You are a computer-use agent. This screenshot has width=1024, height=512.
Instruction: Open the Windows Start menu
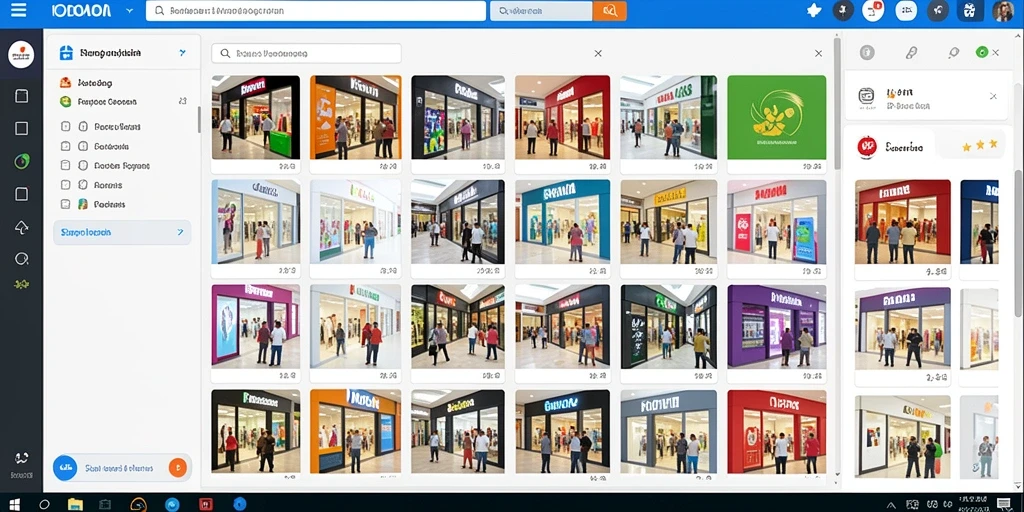point(14,504)
